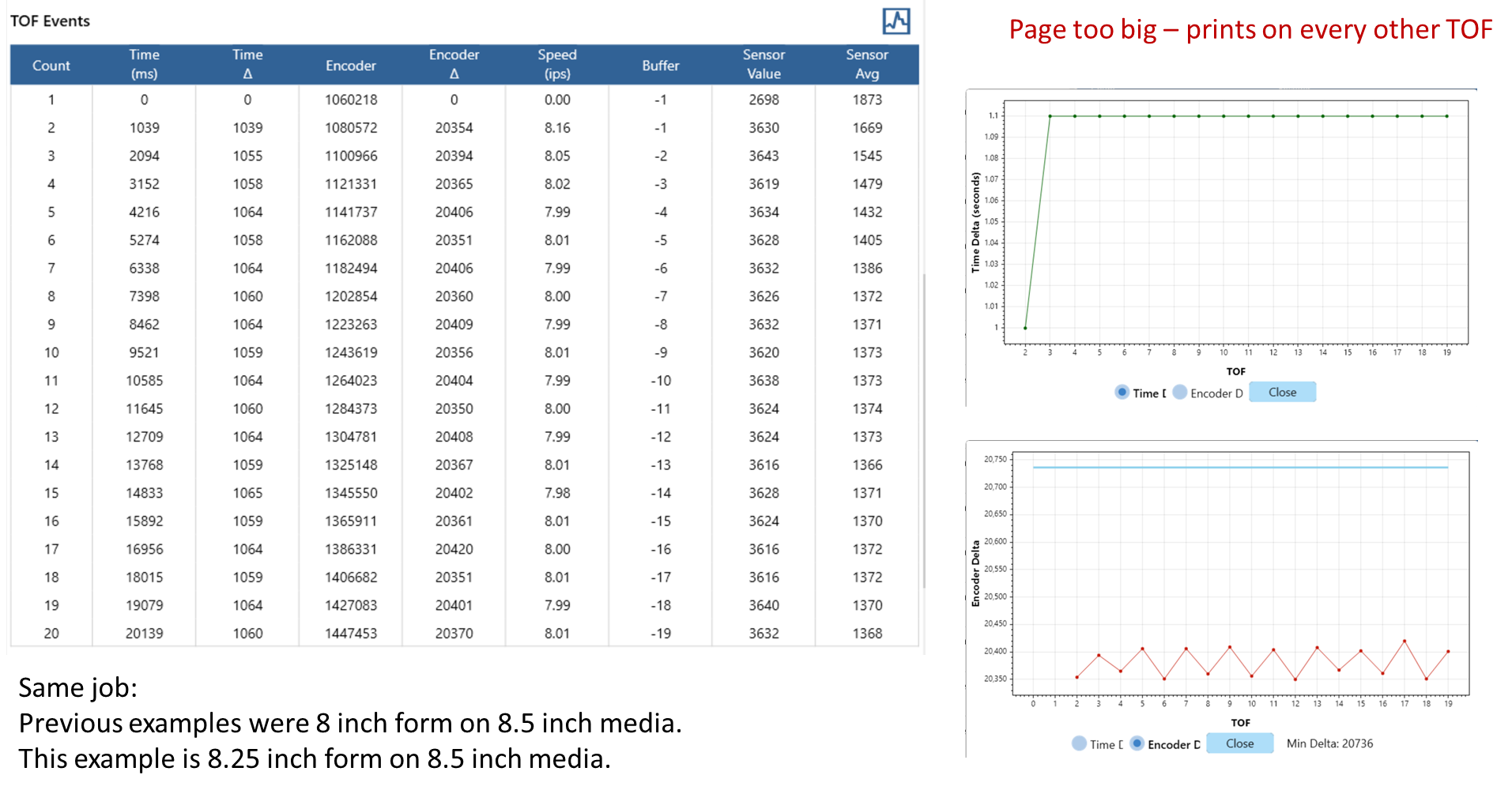
Task: Click the Min Delta: 20736 label
Action: [1329, 743]
